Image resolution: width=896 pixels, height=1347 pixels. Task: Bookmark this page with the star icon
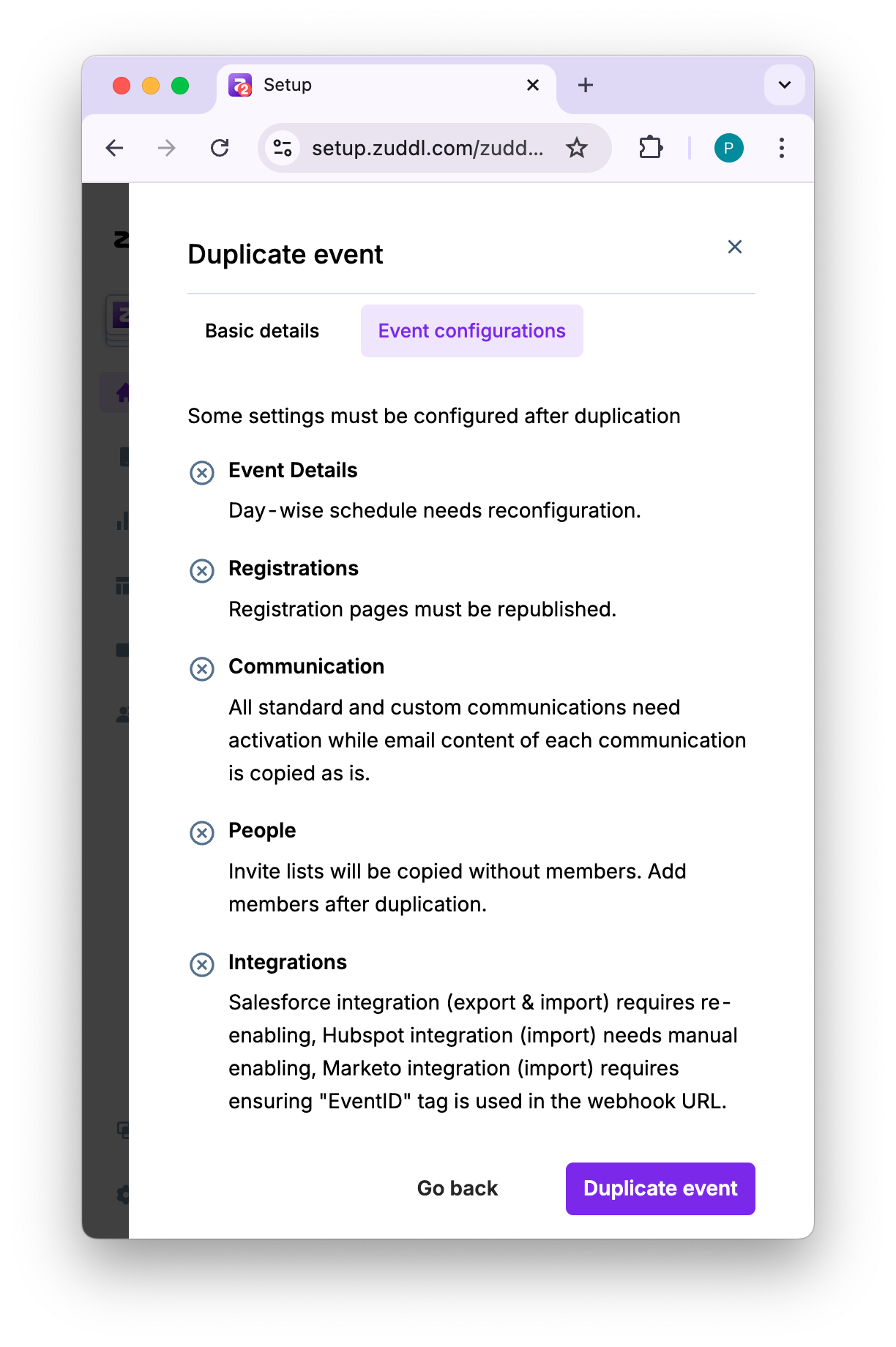[577, 149]
